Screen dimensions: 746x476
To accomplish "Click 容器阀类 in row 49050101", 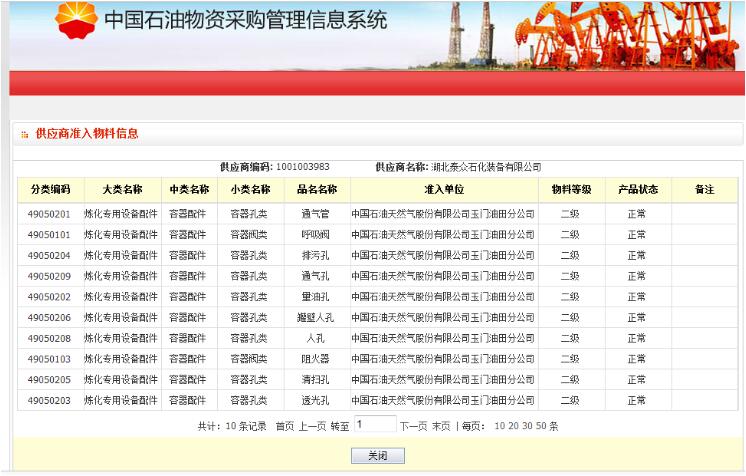I will pyautogui.click(x=249, y=235).
